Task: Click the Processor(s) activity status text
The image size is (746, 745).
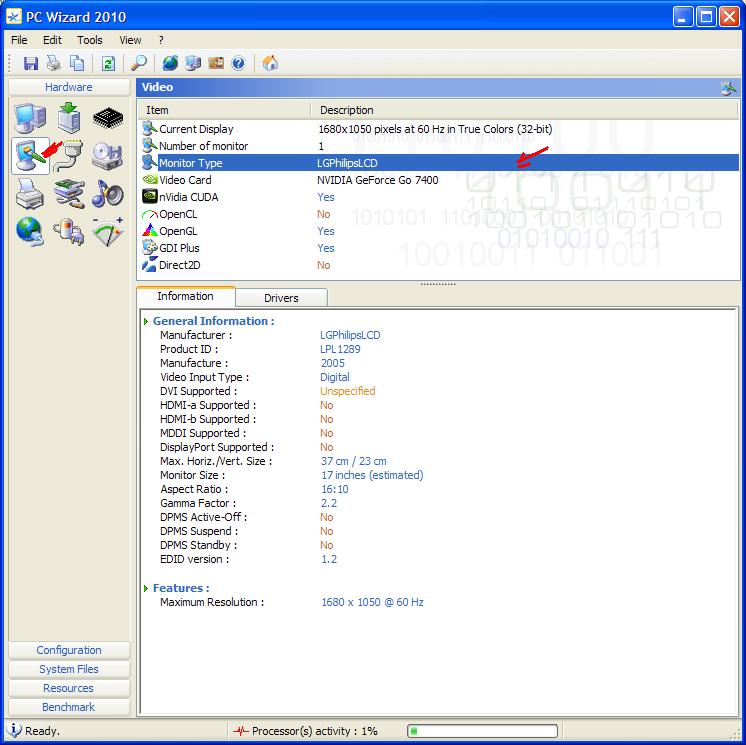Action: coord(314,731)
